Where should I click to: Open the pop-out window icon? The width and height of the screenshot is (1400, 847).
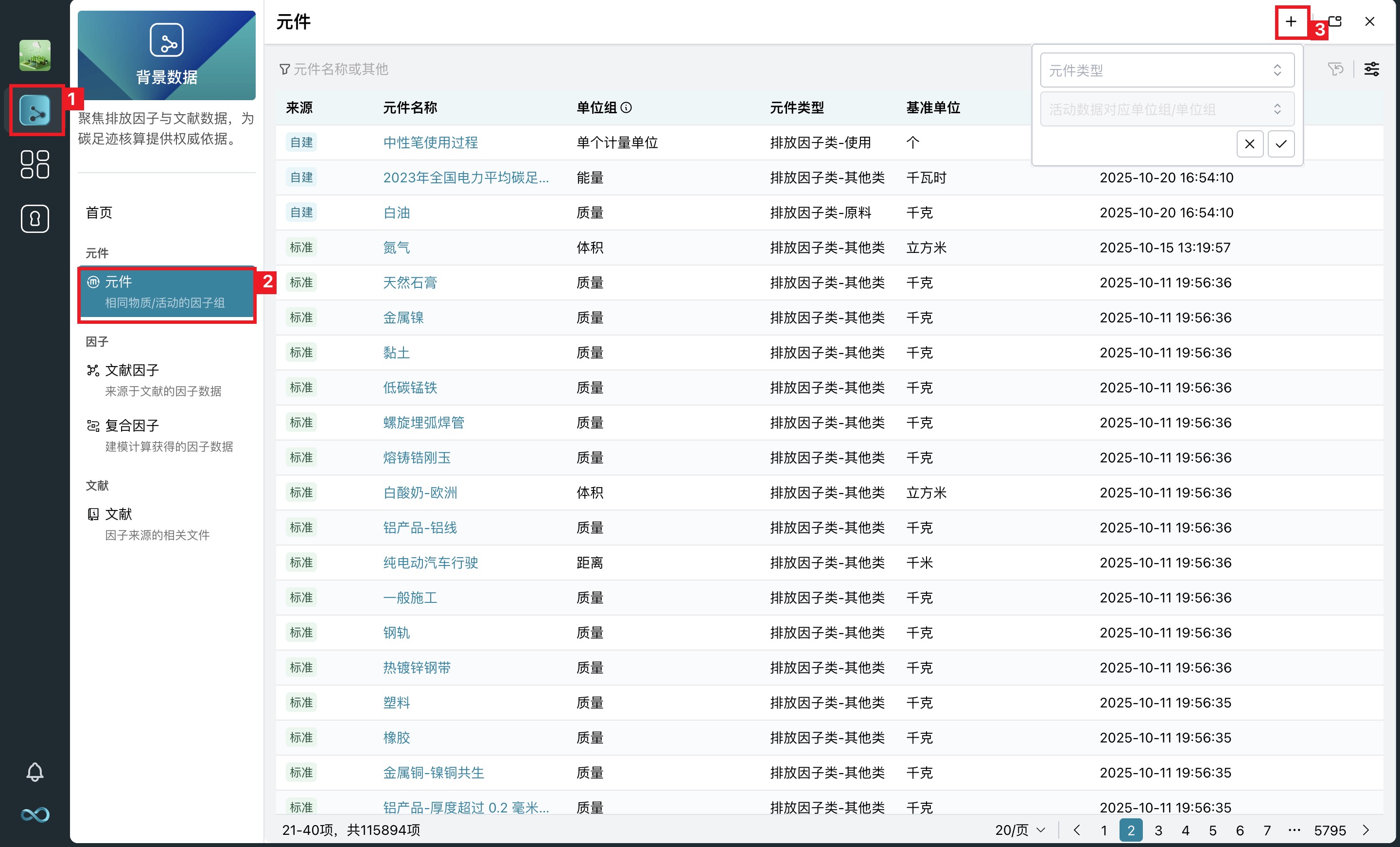point(1335,22)
